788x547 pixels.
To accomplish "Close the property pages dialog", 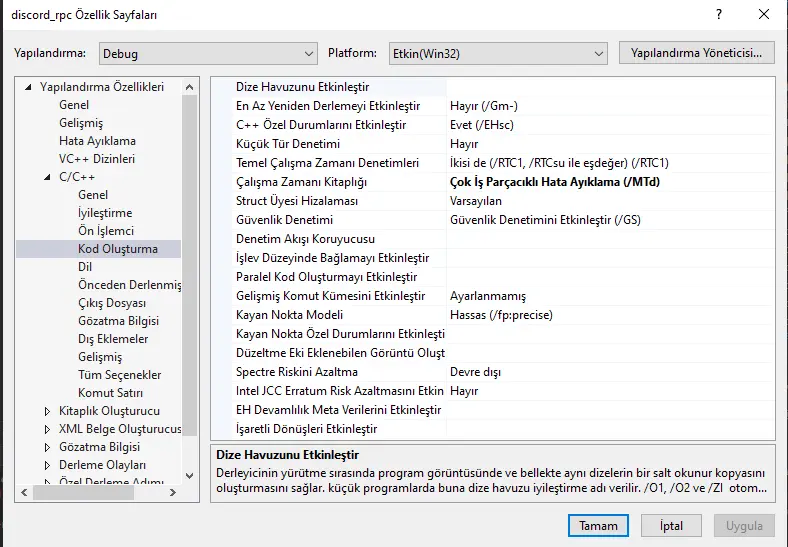I will (763, 15).
